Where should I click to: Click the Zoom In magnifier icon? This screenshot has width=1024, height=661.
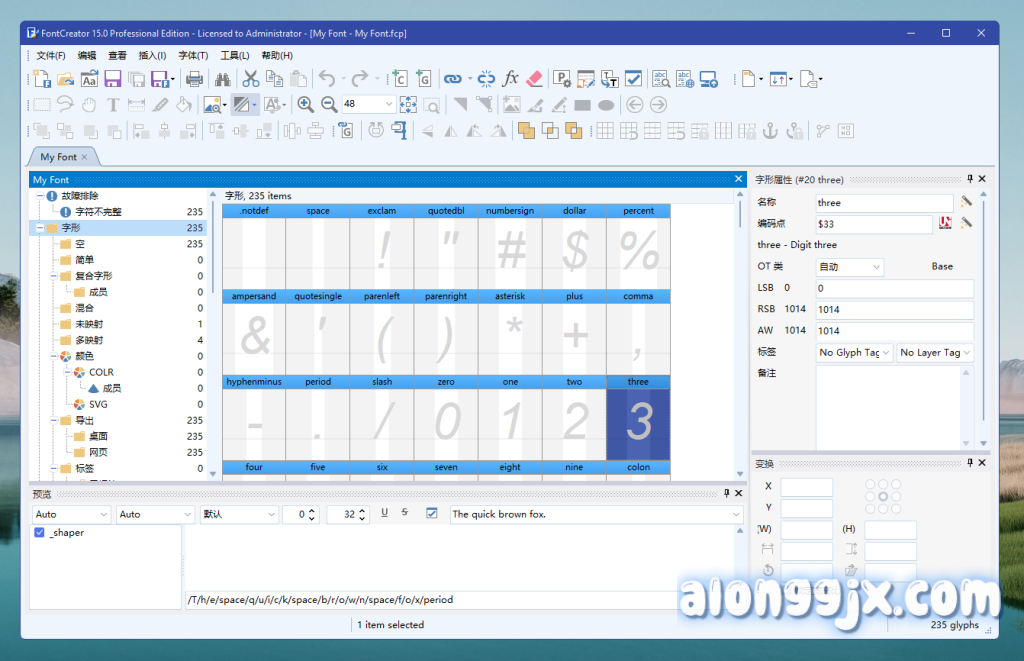click(x=305, y=104)
